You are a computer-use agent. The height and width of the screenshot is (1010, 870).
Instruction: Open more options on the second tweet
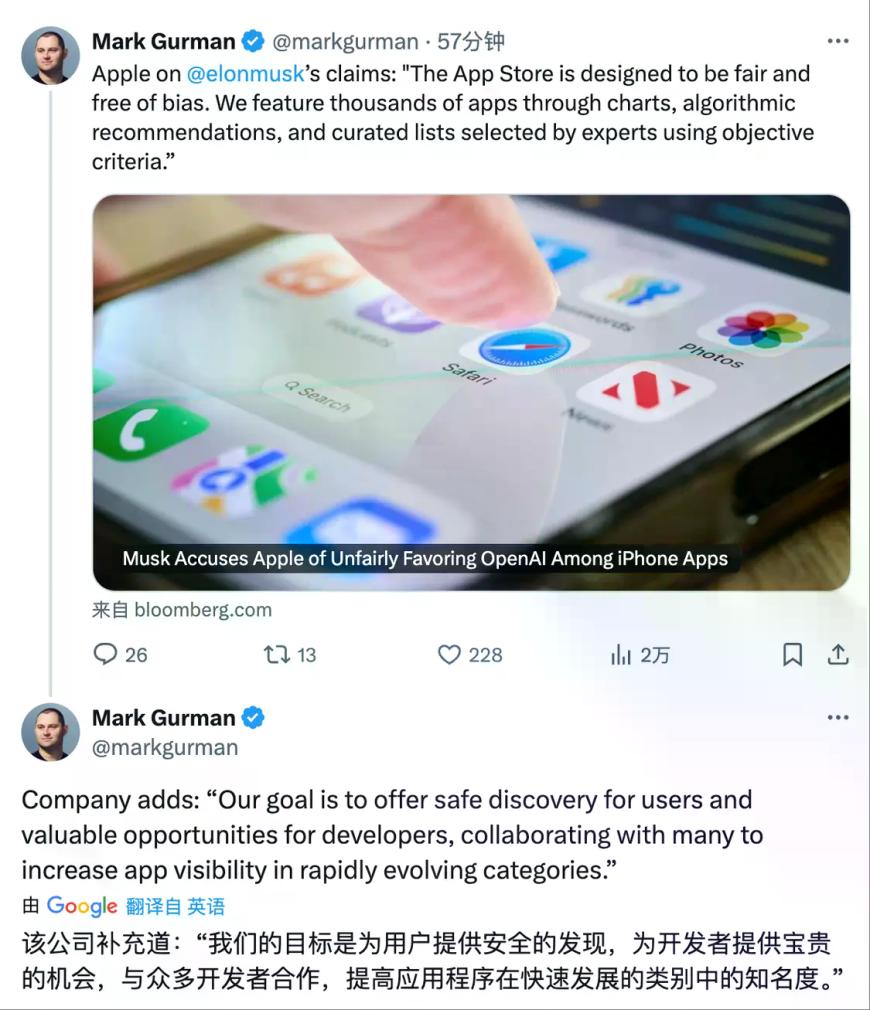click(x=838, y=718)
